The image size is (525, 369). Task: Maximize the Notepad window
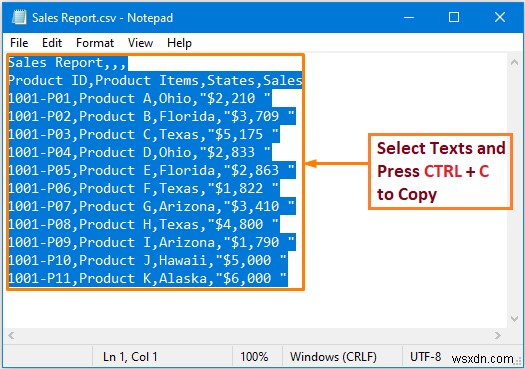pyautogui.click(x=454, y=17)
